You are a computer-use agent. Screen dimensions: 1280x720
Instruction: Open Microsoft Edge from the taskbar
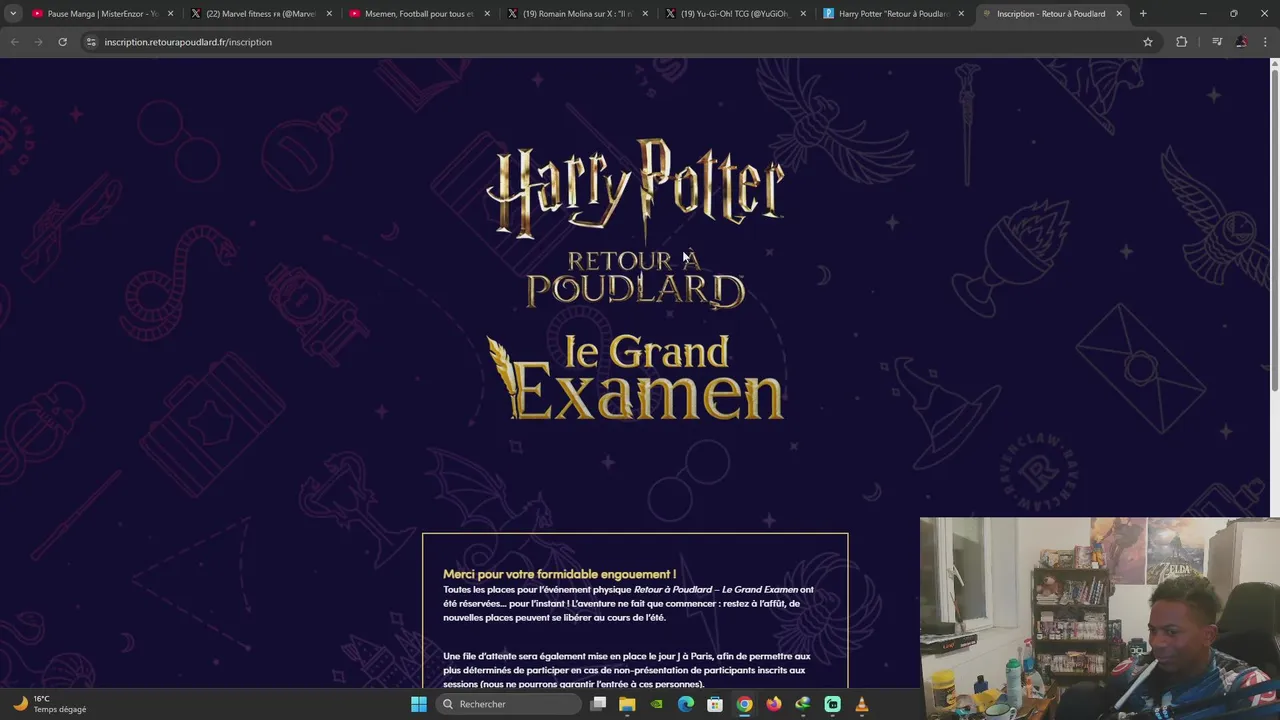coord(686,704)
